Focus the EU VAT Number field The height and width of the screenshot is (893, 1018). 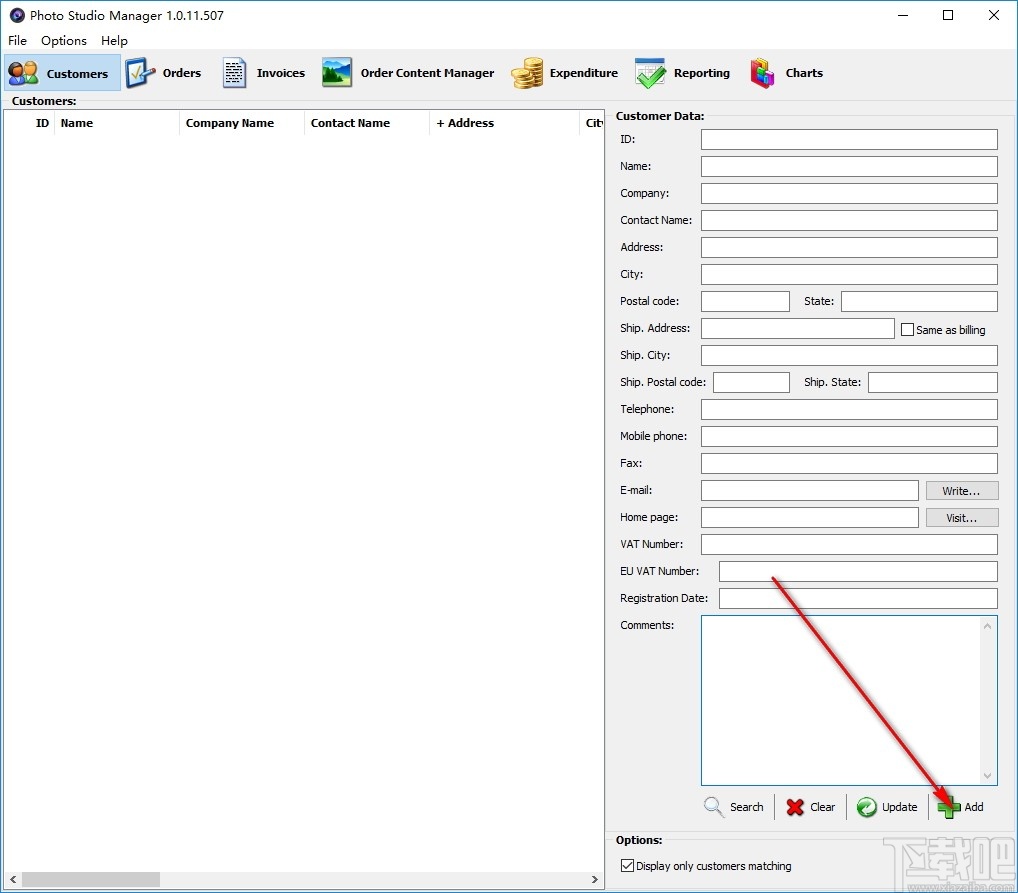[x=858, y=572]
